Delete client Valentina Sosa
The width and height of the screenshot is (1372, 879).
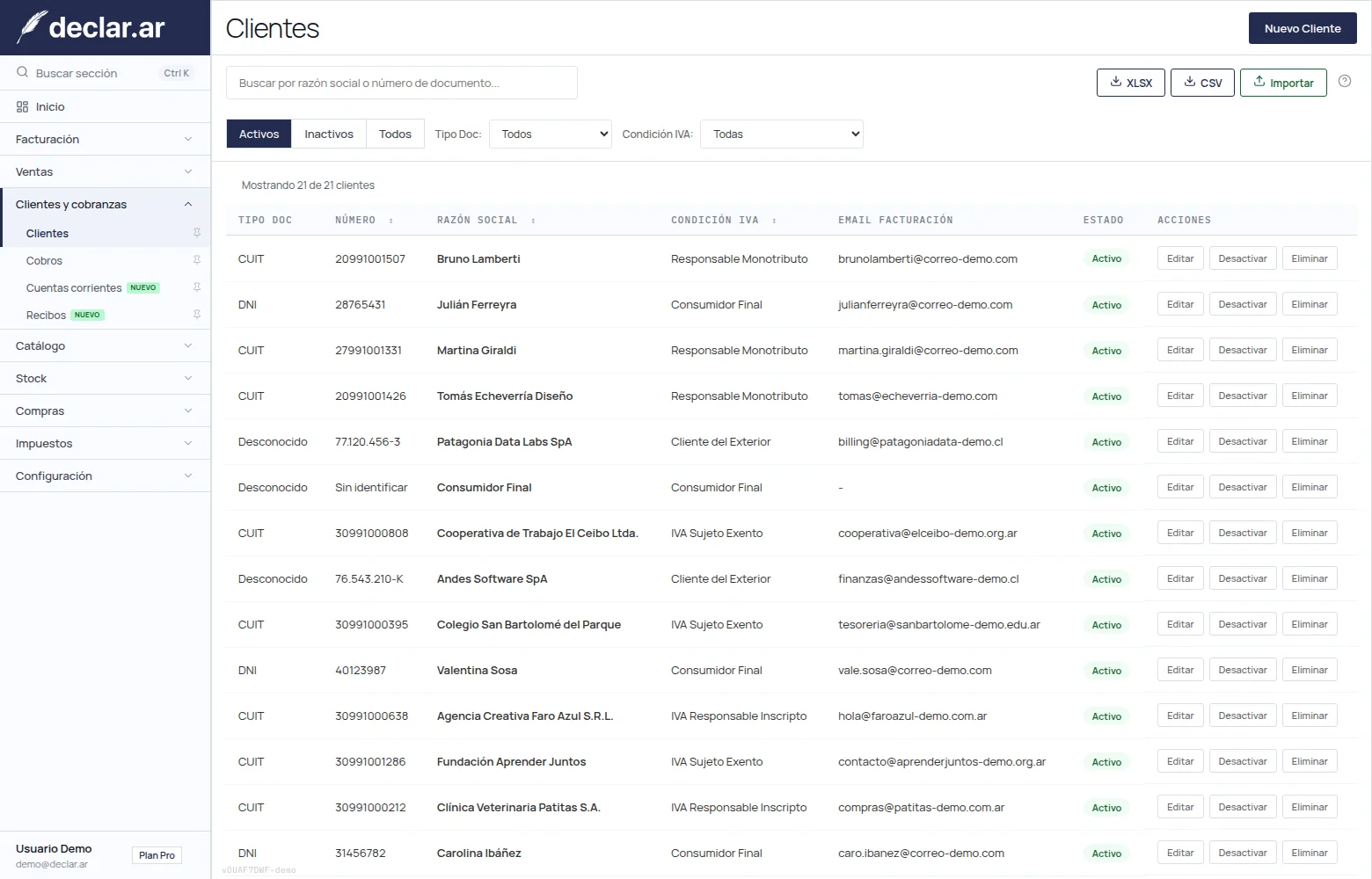[1310, 670]
